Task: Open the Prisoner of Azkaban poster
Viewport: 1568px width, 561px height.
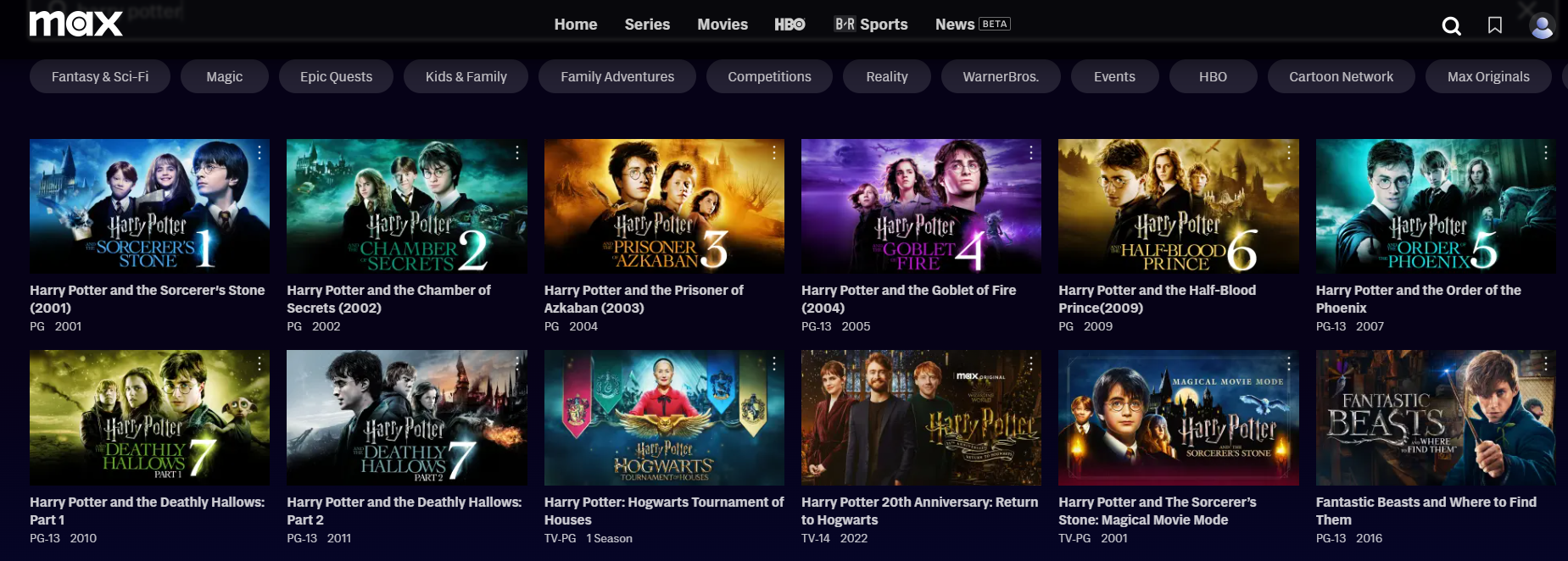Action: click(x=664, y=206)
